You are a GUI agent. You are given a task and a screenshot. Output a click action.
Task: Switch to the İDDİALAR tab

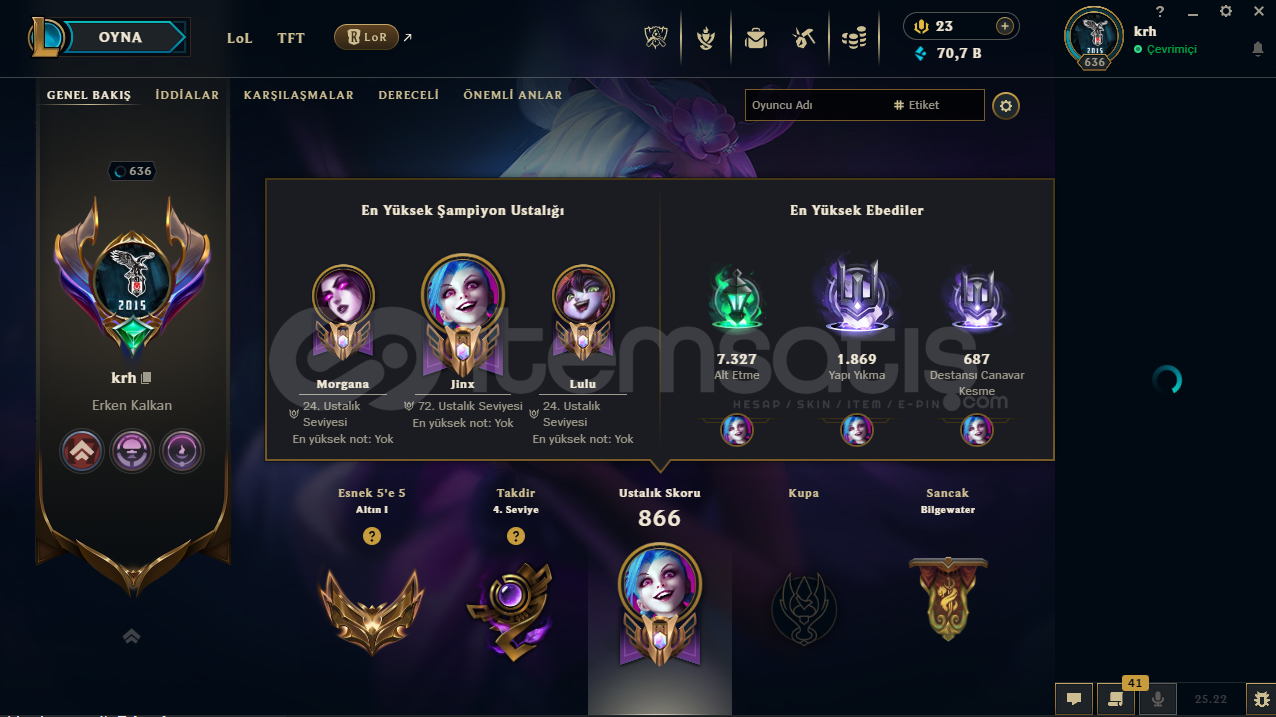[x=187, y=95]
